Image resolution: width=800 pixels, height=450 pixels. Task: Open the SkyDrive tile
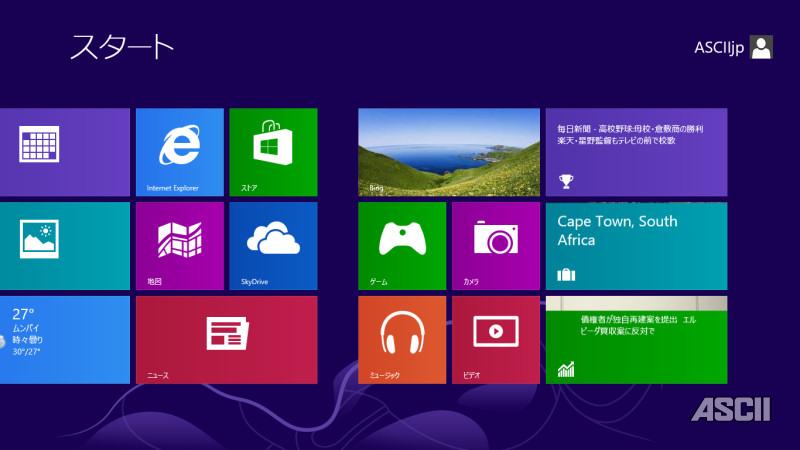click(x=273, y=246)
